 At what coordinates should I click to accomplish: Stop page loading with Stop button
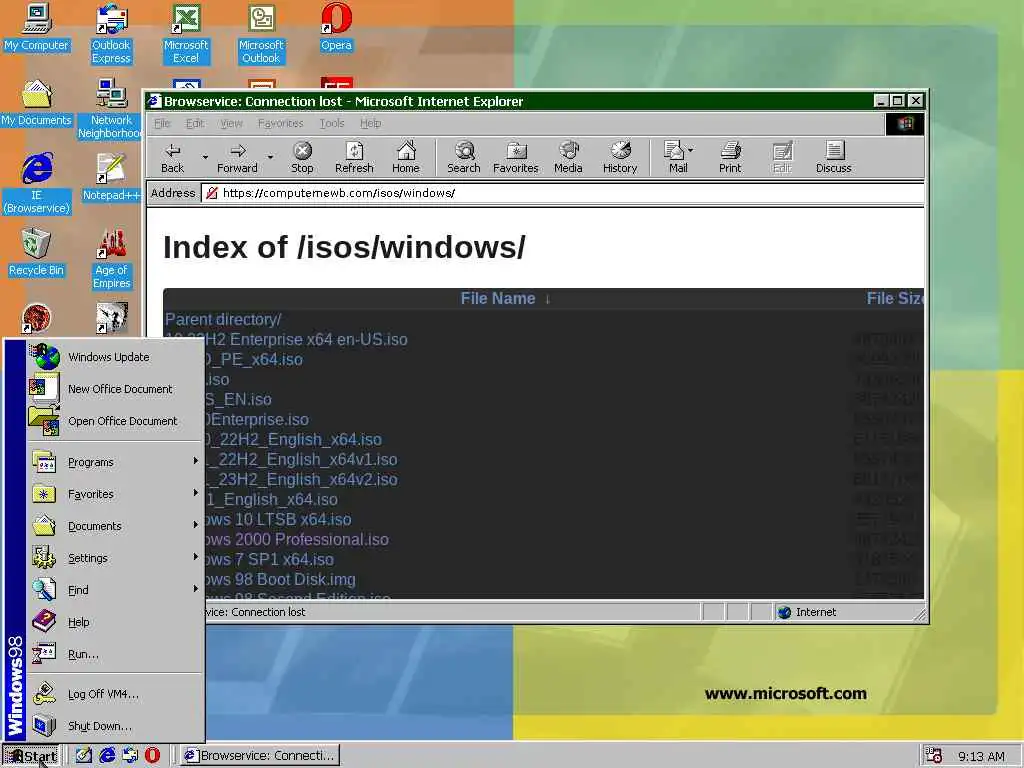pos(302,158)
